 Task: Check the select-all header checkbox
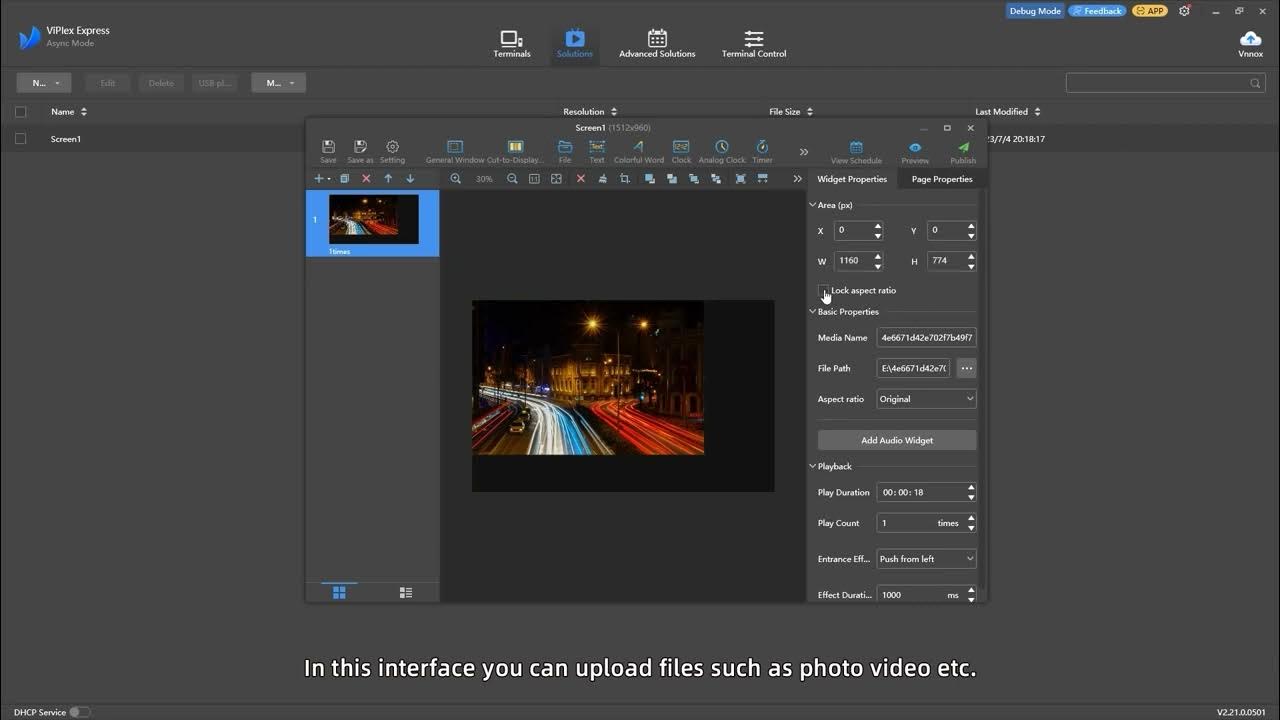click(20, 112)
